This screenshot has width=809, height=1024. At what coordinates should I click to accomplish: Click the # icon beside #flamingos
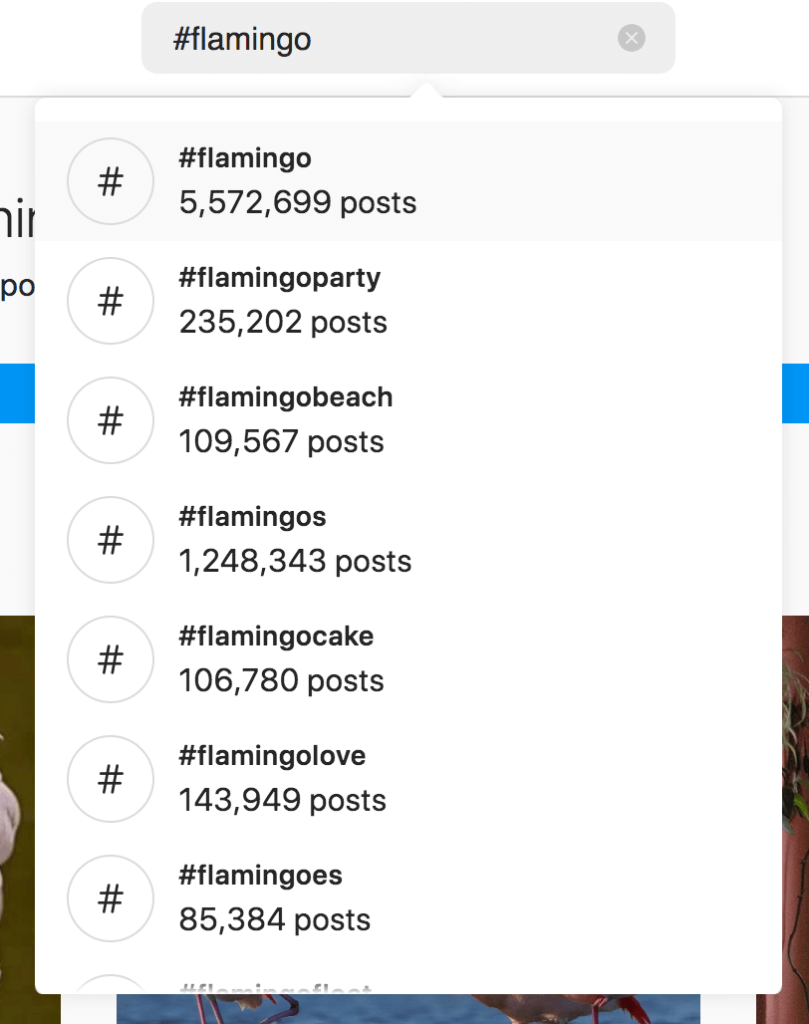point(110,540)
